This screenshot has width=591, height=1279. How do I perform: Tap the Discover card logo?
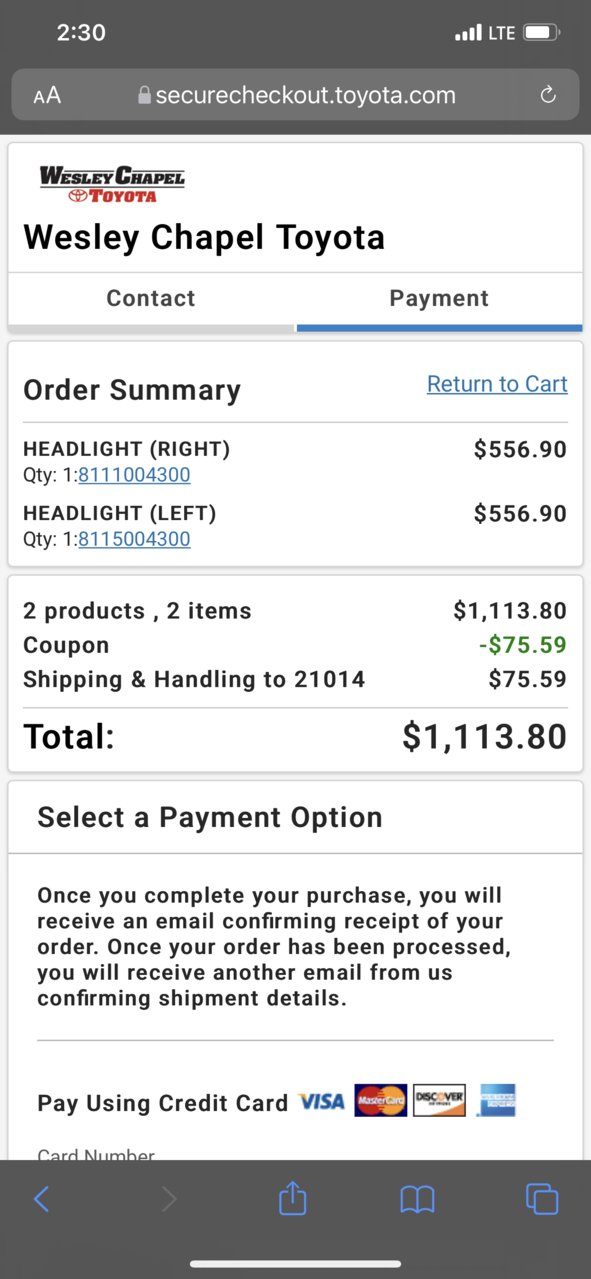pyautogui.click(x=440, y=1100)
